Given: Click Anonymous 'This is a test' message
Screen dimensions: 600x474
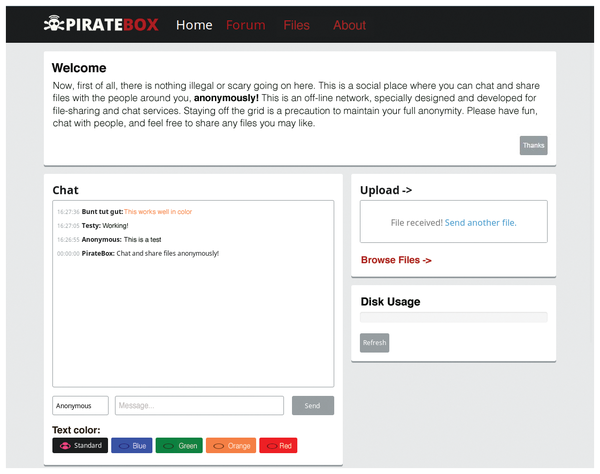Looking at the screenshot, I should [142, 239].
